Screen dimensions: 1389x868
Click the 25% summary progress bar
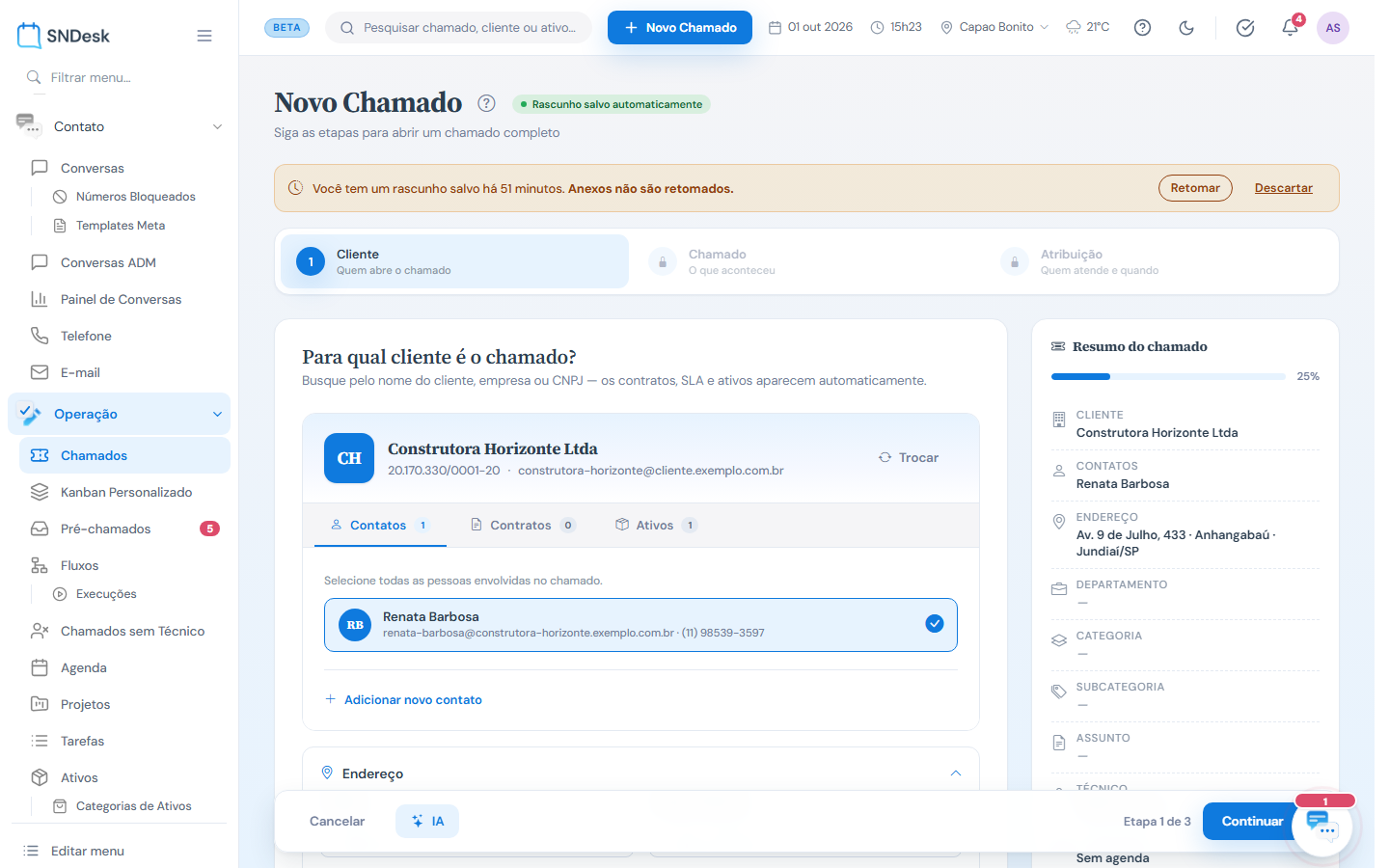coord(1168,376)
